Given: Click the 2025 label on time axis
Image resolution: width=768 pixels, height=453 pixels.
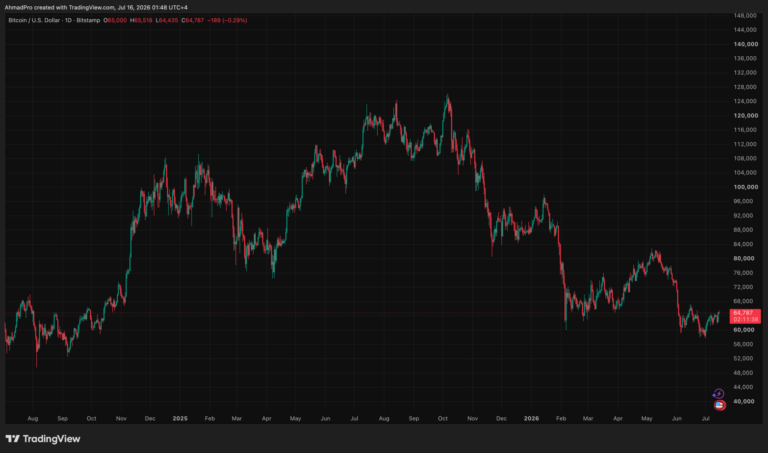Looking at the screenshot, I should (x=180, y=419).
